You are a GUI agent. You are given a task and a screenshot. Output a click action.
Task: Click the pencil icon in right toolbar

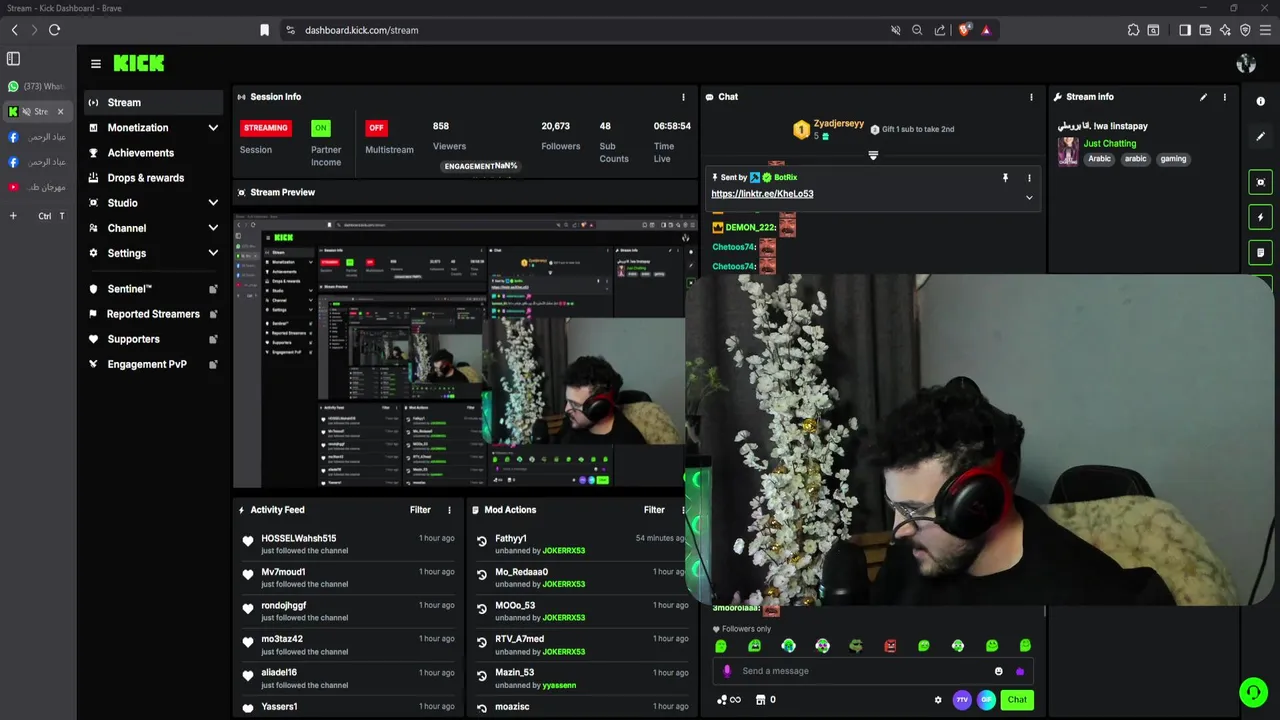click(1260, 136)
